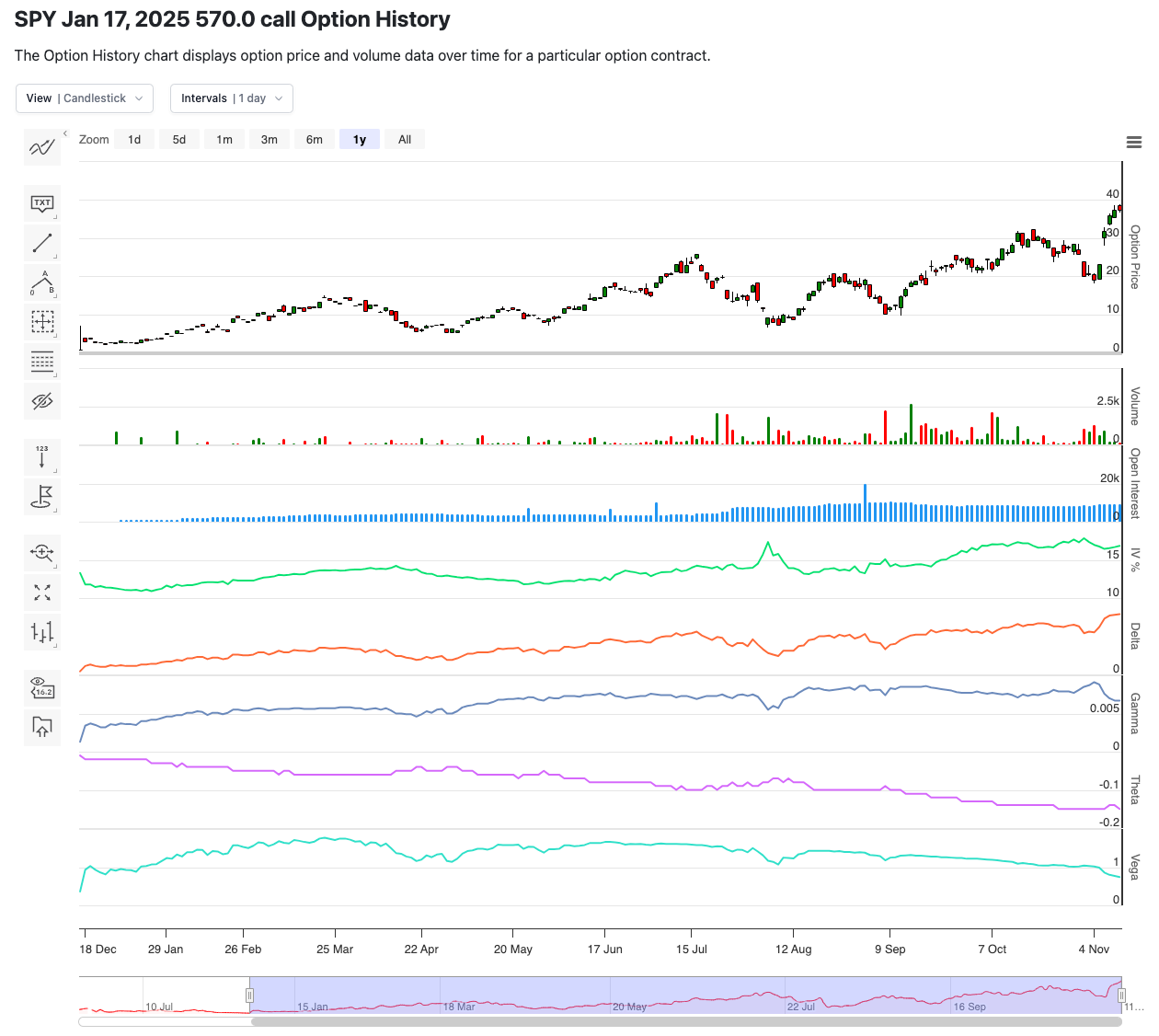Set zoom range to 1d
The height and width of the screenshot is (1036, 1159).
tap(134, 140)
